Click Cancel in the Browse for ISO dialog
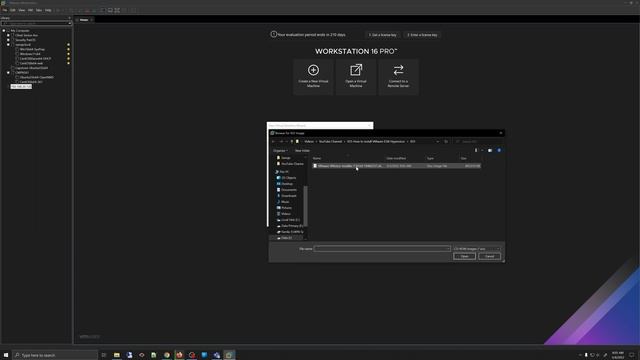Viewport: 640px width, 360px height. (x=489, y=256)
